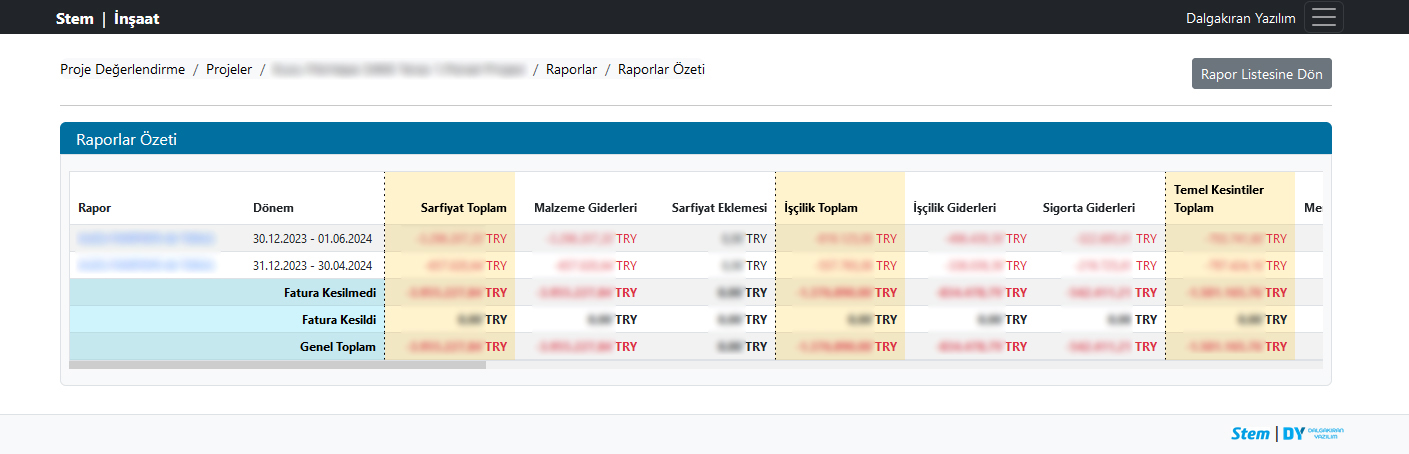Open Proje Değerlendirme breadcrumb link

123,70
